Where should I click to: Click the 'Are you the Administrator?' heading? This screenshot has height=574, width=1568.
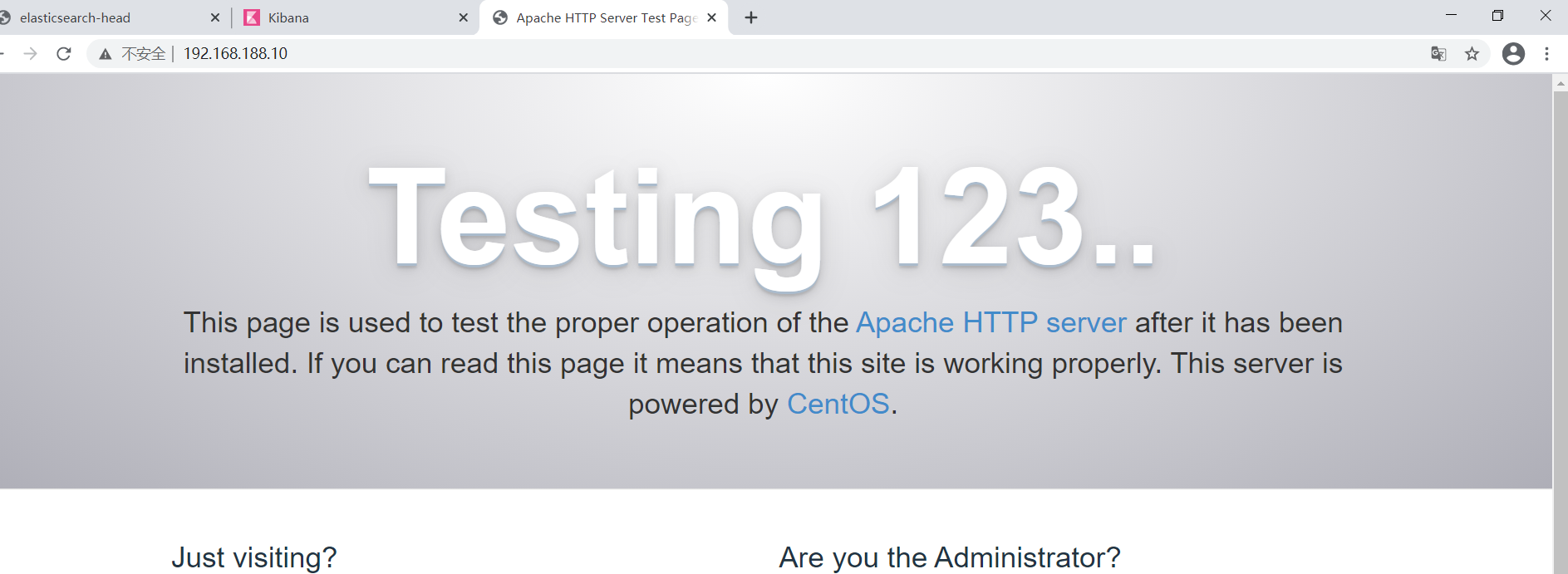tap(950, 557)
